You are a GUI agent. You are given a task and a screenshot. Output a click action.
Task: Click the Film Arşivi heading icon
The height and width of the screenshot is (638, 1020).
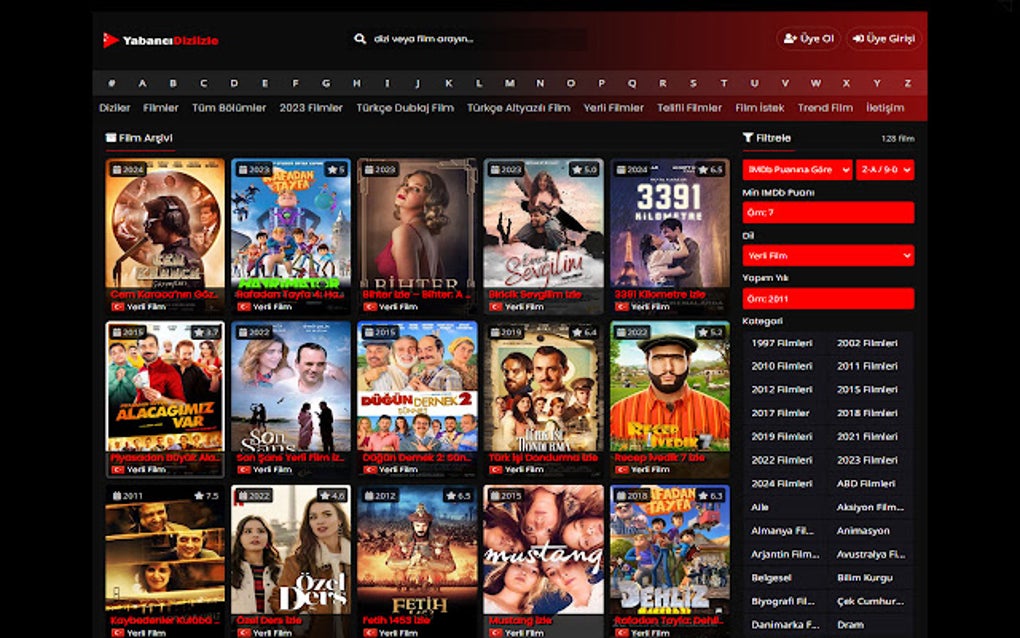pos(111,138)
